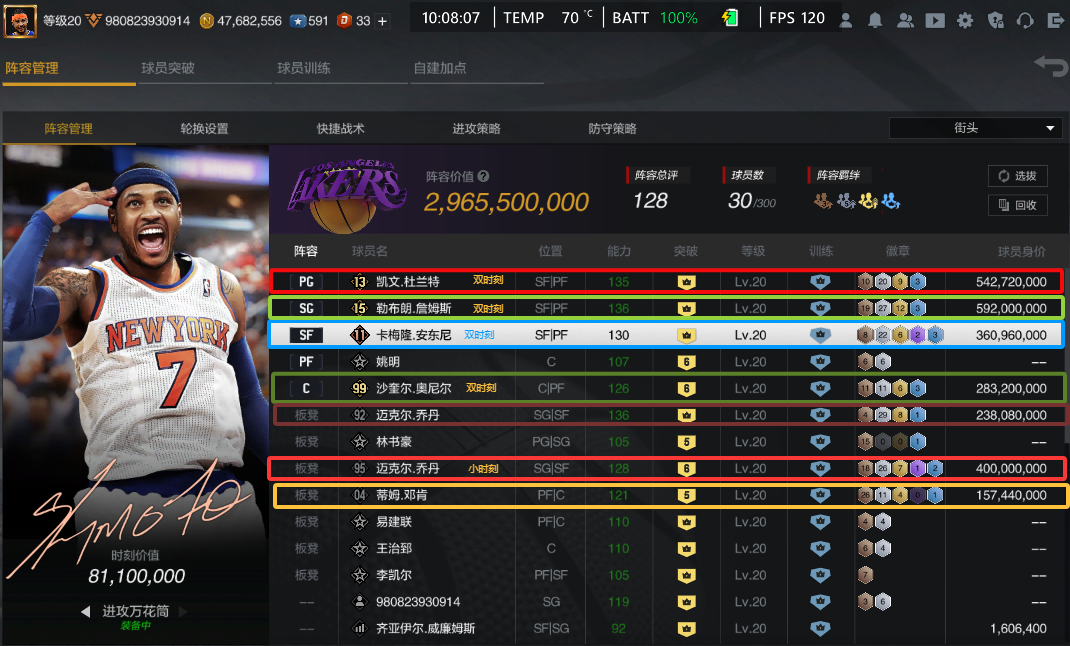Image resolution: width=1070 pixels, height=646 pixels.
Task: Click the plus icon to add currency
Action: [382, 20]
